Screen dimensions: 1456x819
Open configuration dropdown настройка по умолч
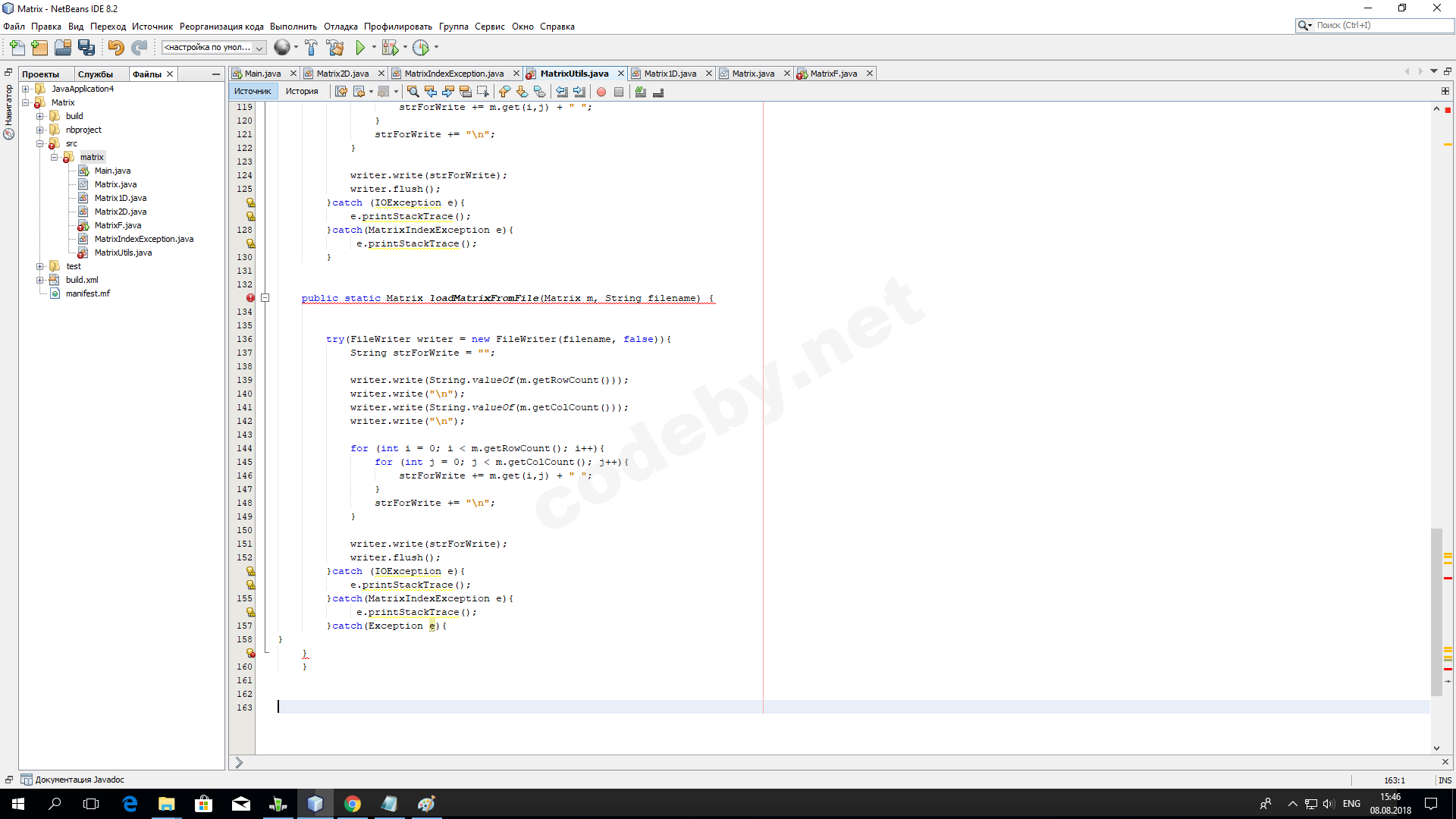tap(214, 48)
